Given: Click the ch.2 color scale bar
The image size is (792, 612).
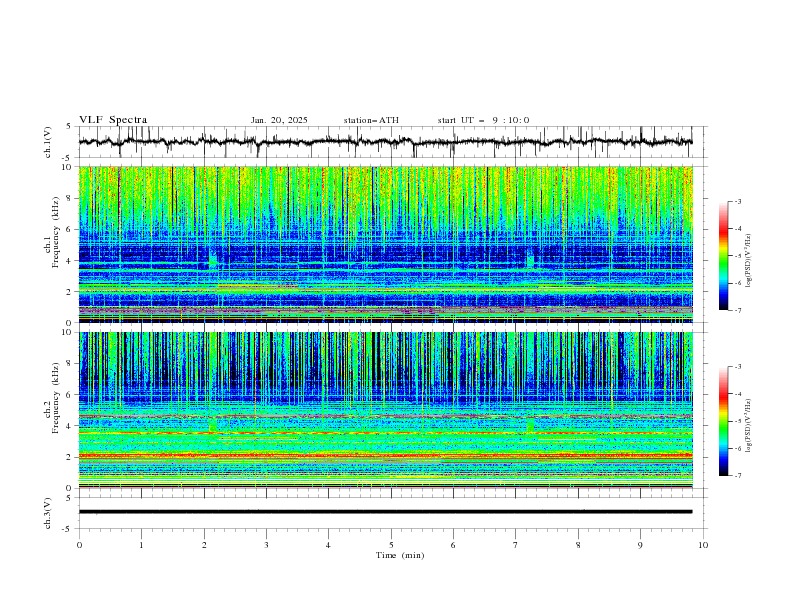Looking at the screenshot, I should point(723,421).
